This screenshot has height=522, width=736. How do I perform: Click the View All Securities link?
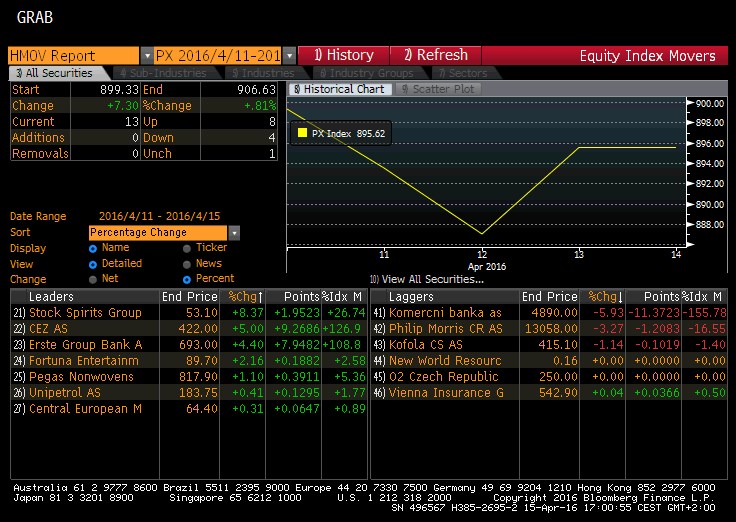coord(427,279)
